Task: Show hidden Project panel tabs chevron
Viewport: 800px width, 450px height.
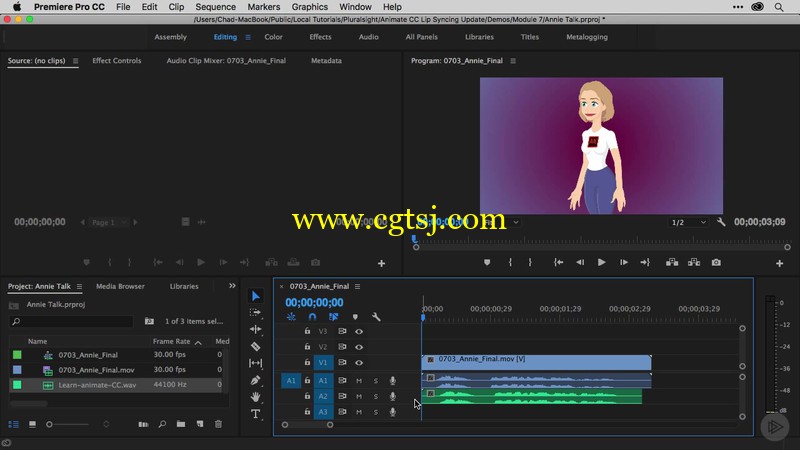Action: 232,286
